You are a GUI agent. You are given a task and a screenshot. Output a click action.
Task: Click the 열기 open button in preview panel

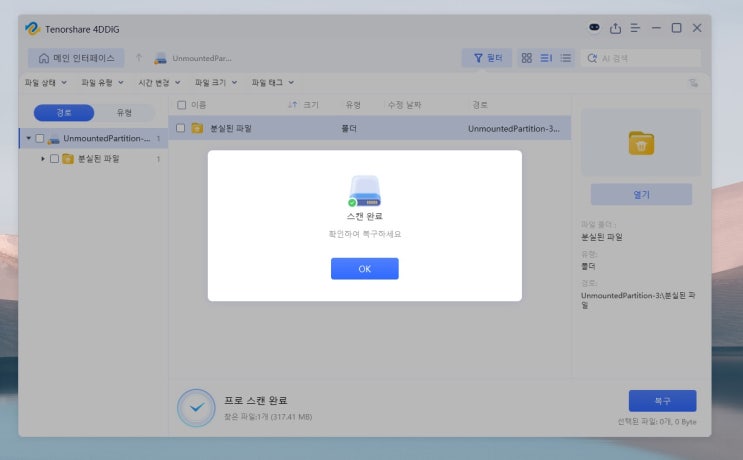click(x=641, y=195)
